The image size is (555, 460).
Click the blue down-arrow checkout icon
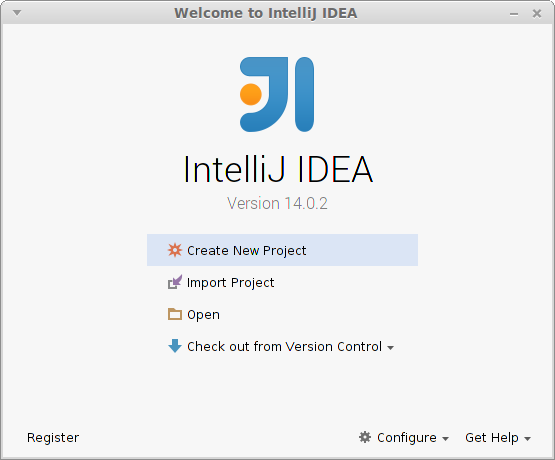click(174, 346)
